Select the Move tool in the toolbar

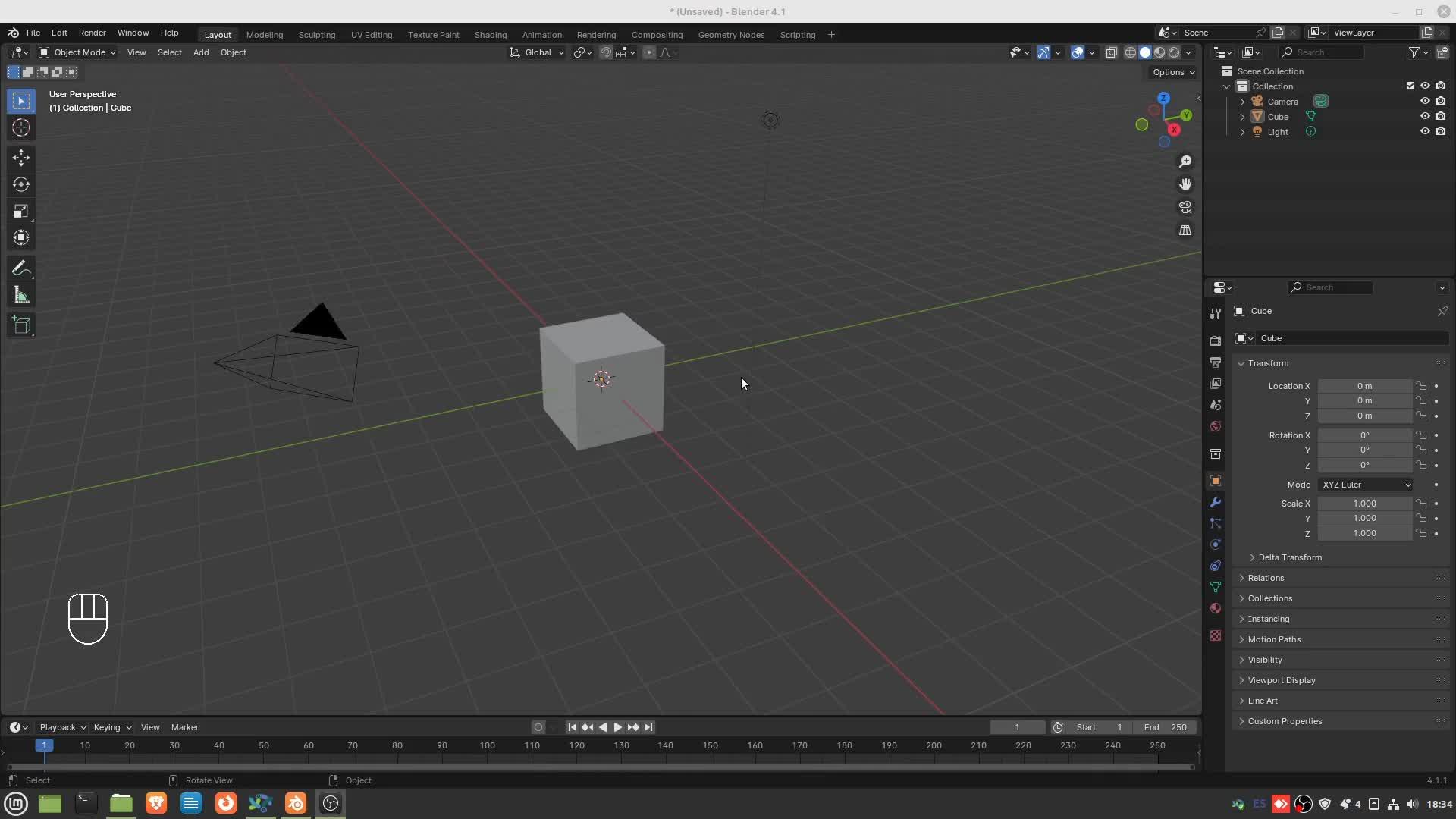pos(21,158)
